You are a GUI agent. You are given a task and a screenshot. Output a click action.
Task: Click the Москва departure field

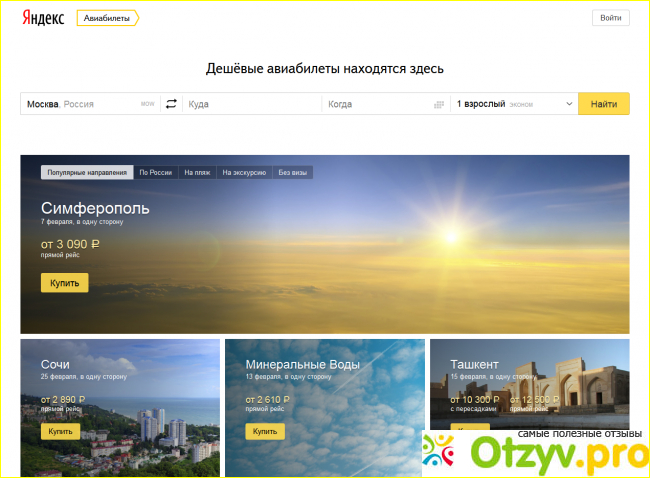tap(80, 104)
